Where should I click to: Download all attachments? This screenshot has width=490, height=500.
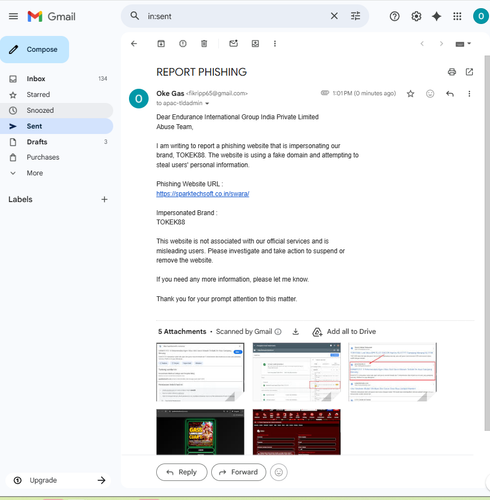(x=296, y=332)
